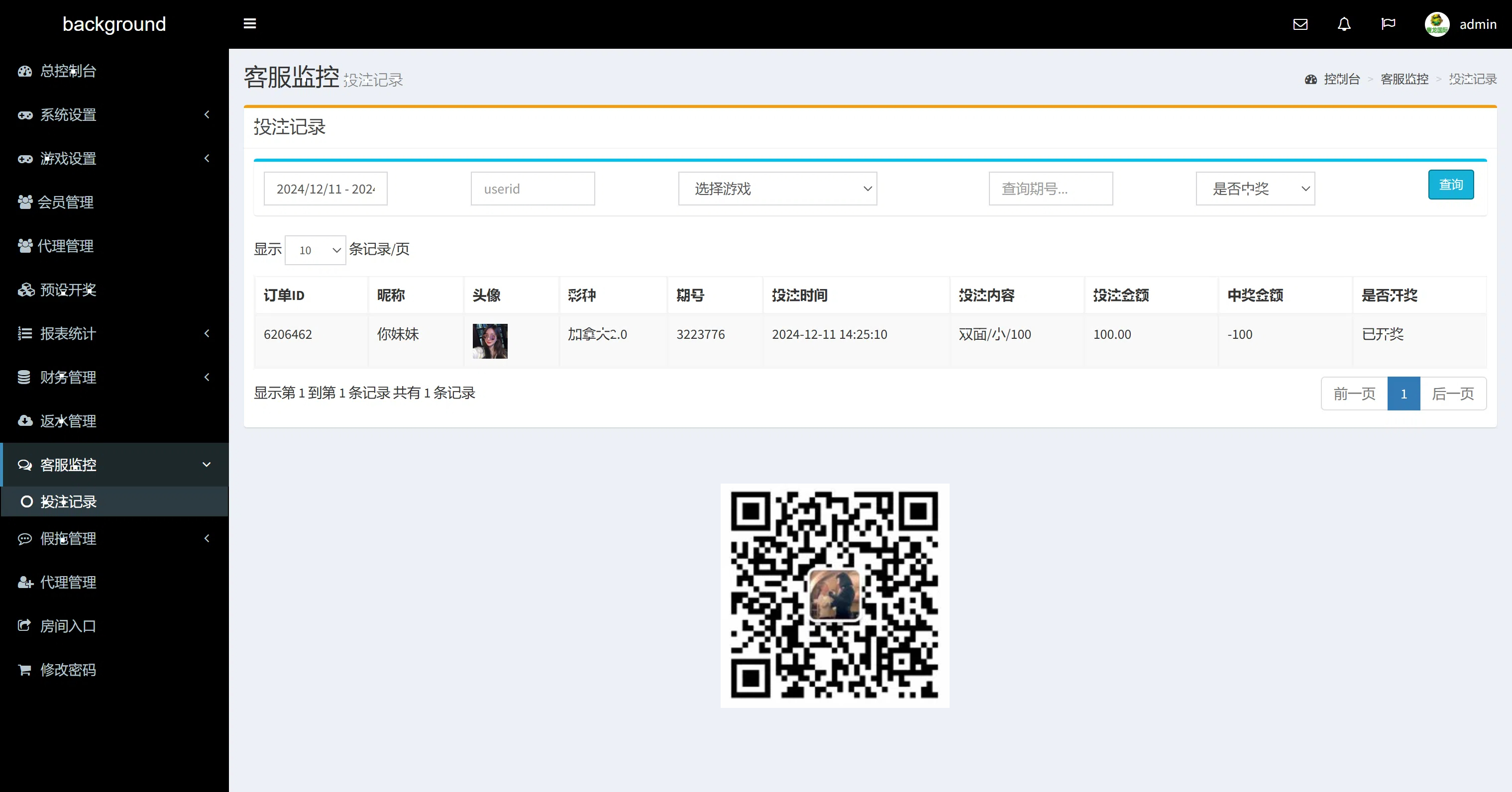This screenshot has height=792, width=1512.
Task: Click the 房间入口 share icon
Action: (24, 625)
